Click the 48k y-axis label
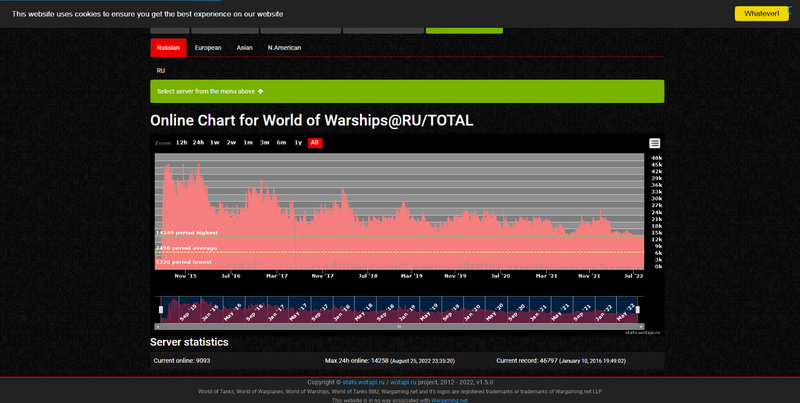Viewport: 800px width, 403px height. pyautogui.click(x=657, y=158)
